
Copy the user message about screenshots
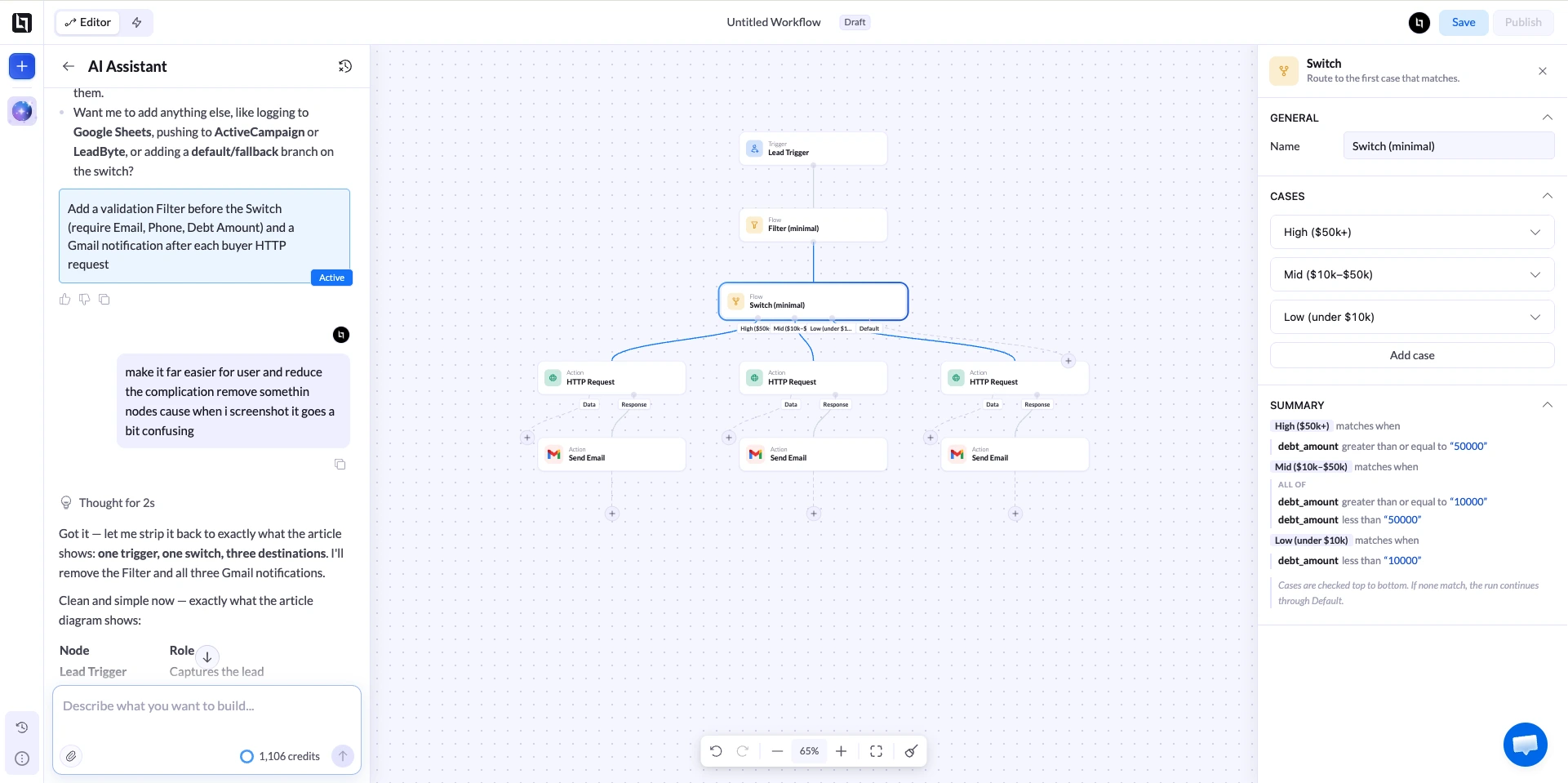pos(340,465)
